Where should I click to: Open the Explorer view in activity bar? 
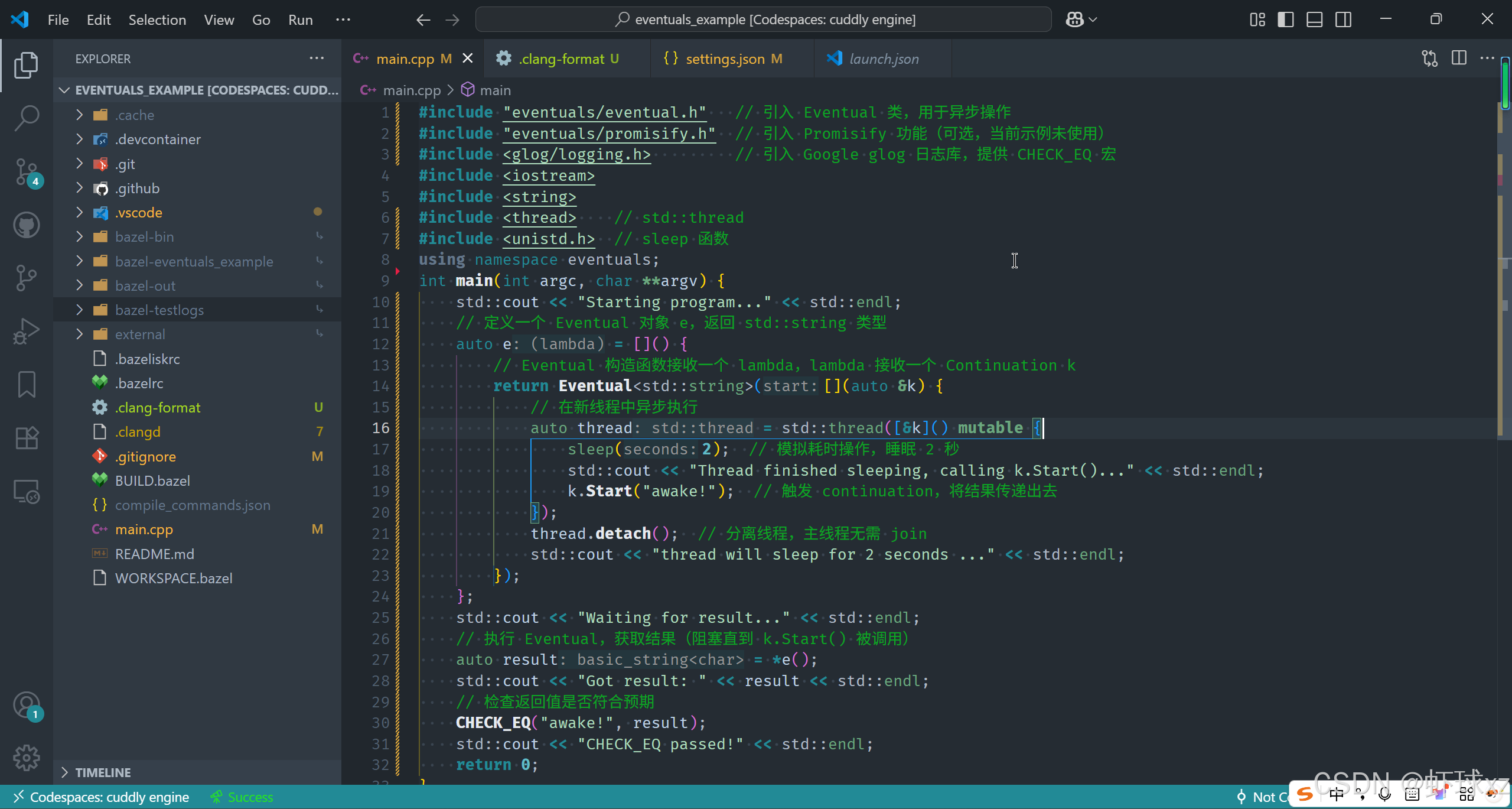[26, 65]
